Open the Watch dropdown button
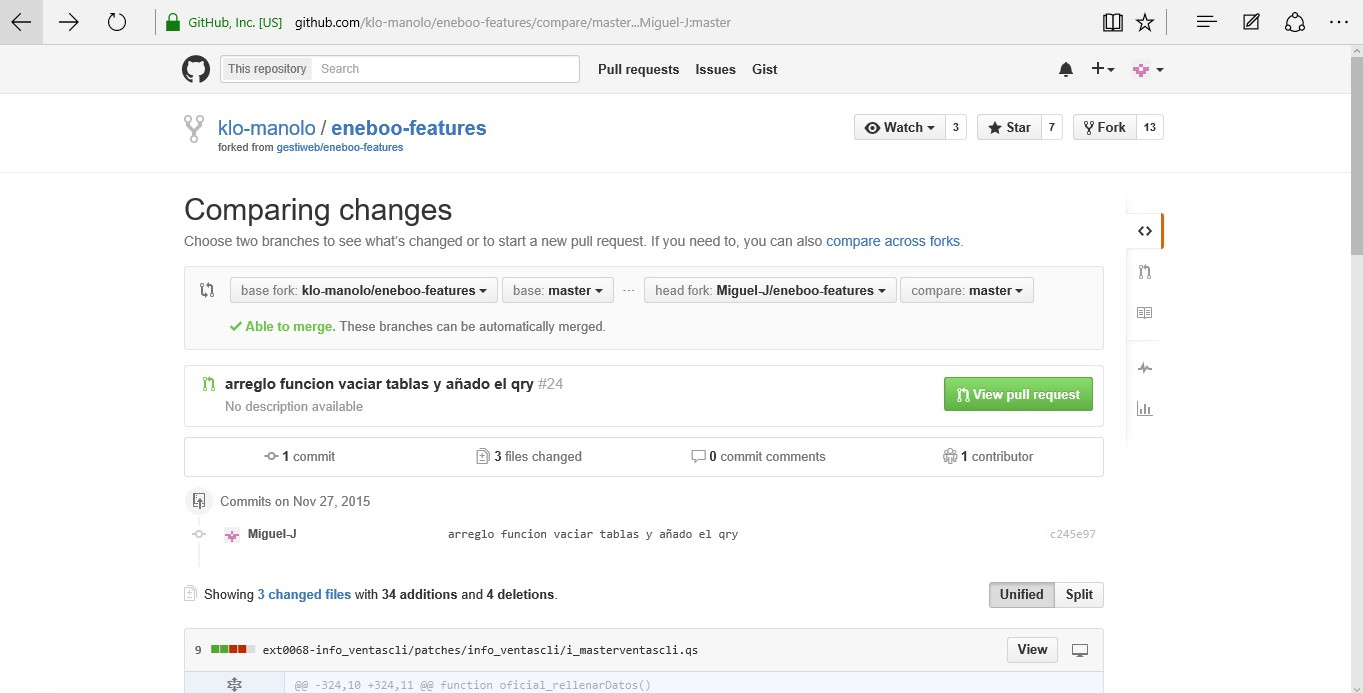This screenshot has height=693, width=1363. click(900, 127)
